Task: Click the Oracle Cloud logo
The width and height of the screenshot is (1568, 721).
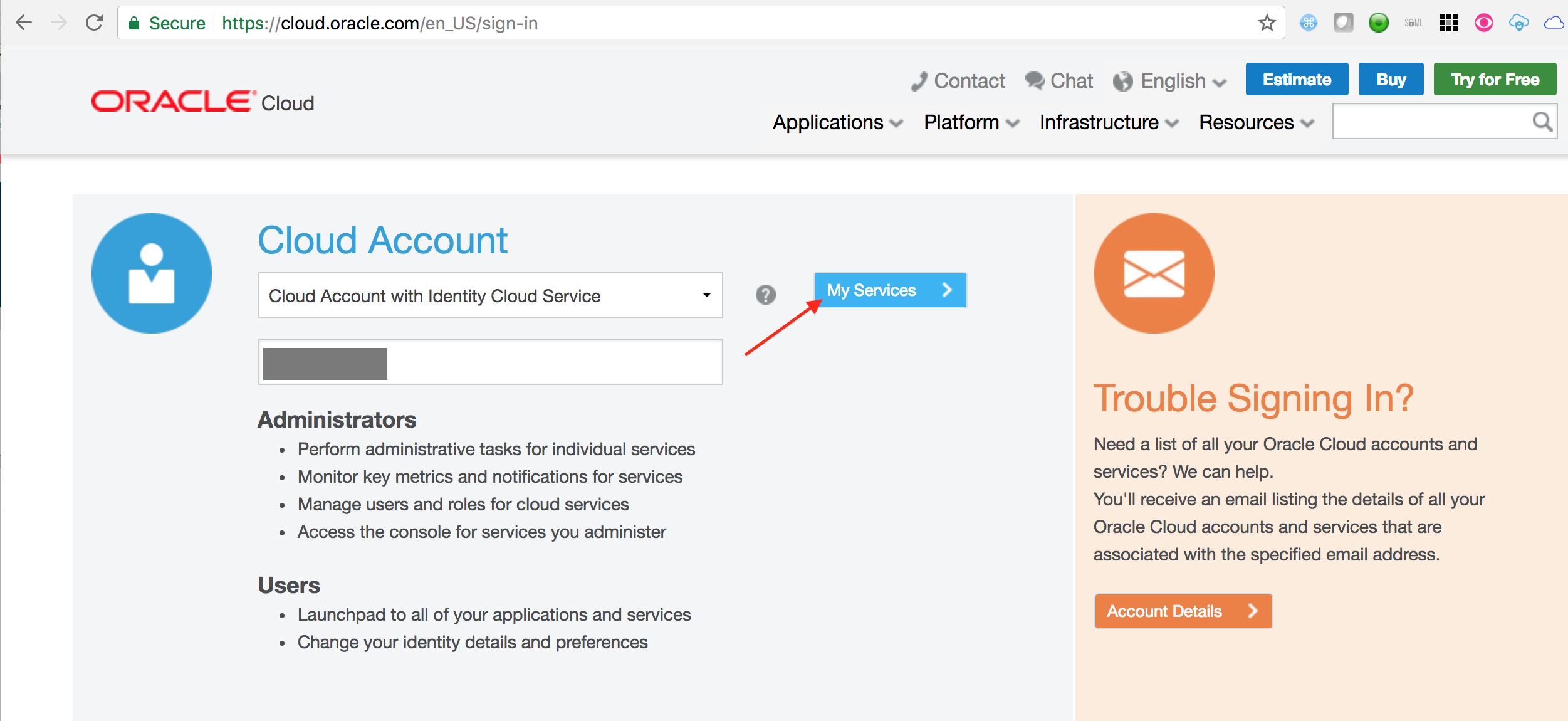Action: click(202, 102)
